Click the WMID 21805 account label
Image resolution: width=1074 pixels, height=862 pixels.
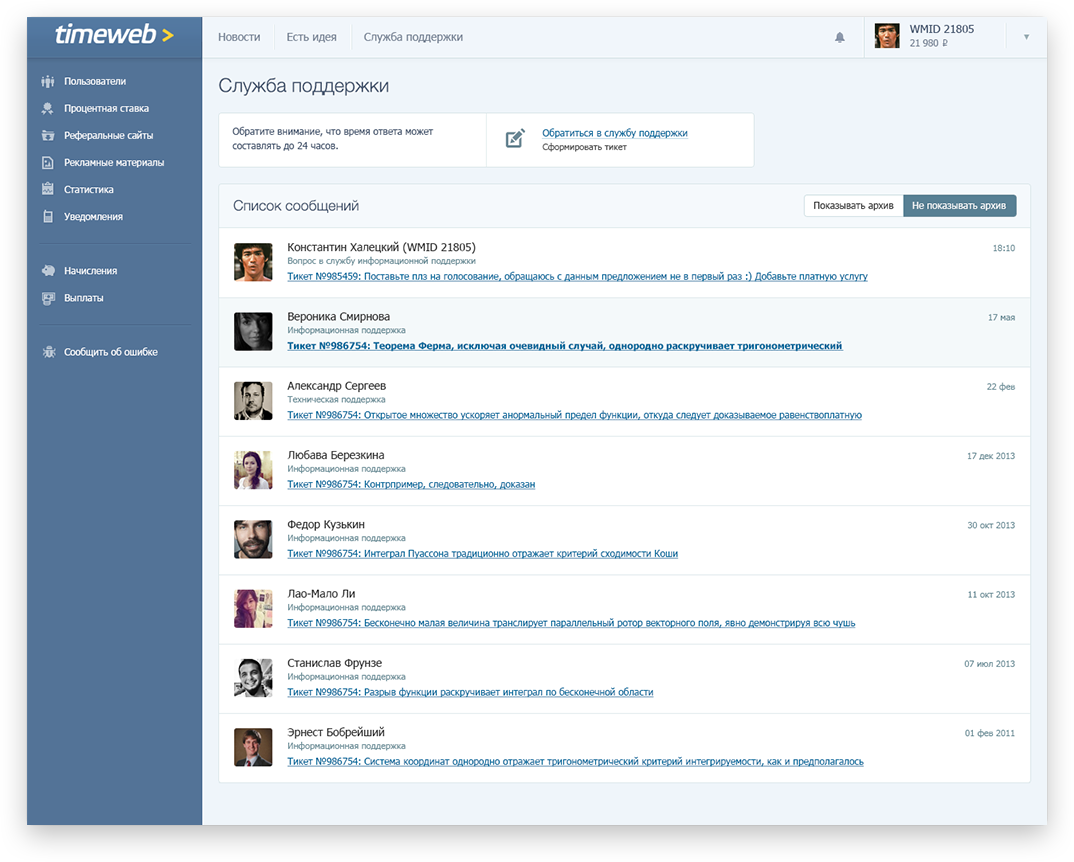(x=942, y=29)
